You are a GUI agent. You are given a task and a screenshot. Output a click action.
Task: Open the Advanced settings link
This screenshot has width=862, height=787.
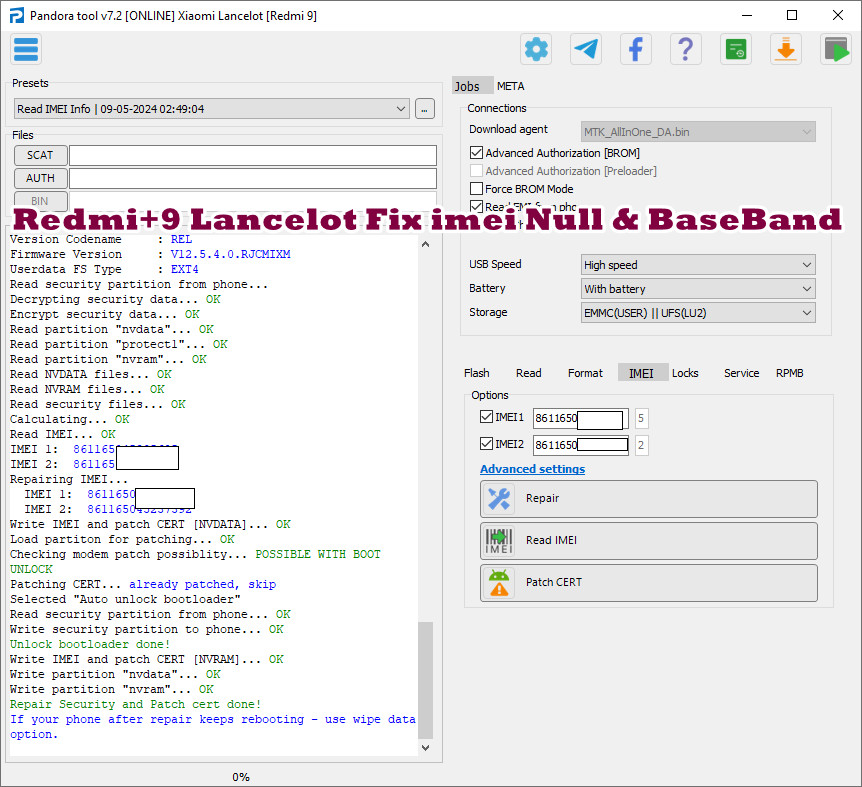click(532, 469)
